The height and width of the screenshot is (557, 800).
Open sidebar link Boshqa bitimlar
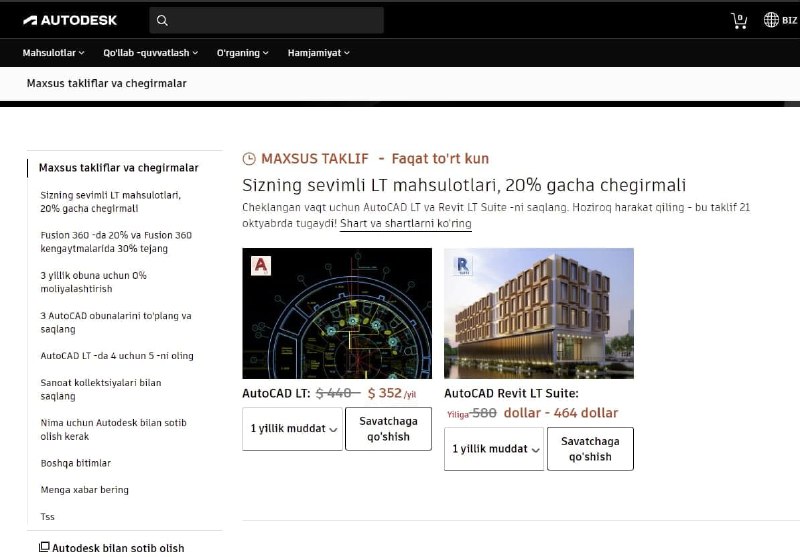[76, 463]
